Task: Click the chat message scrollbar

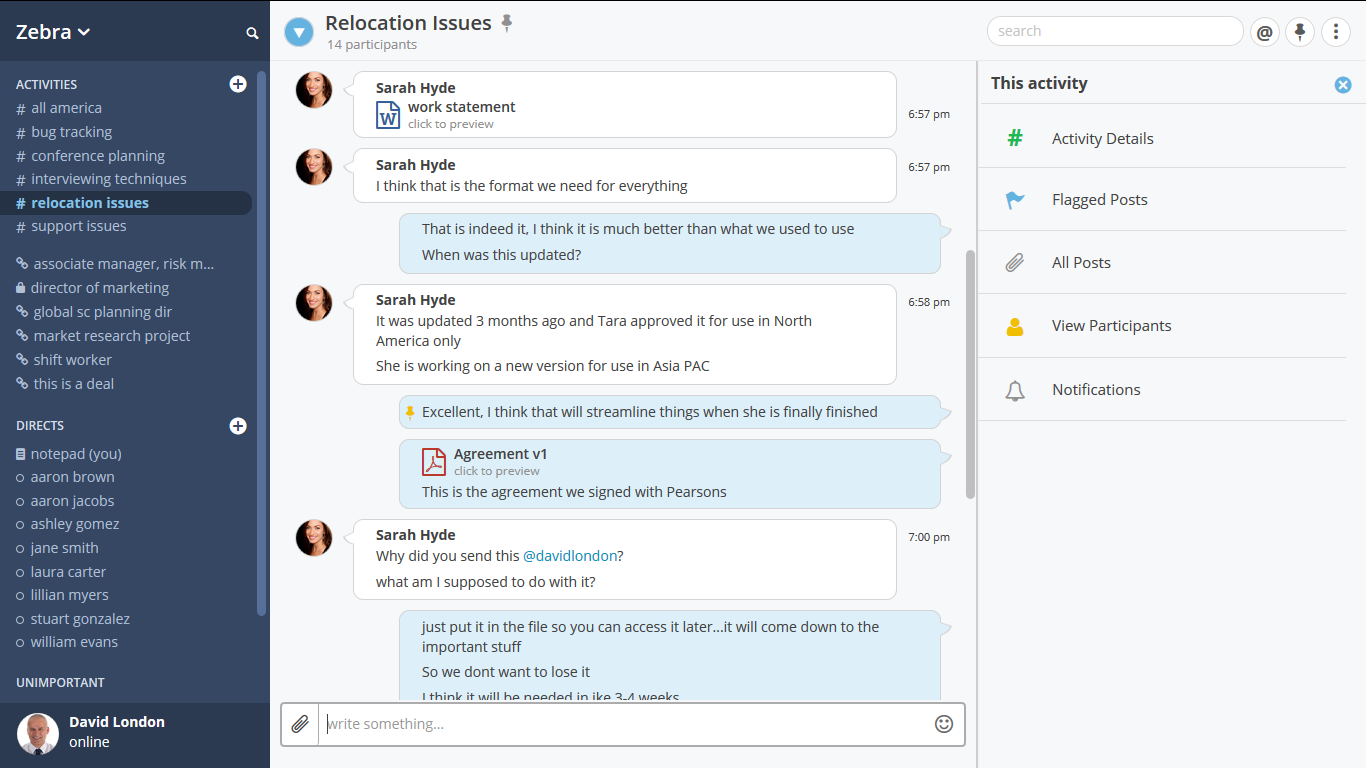Action: (x=970, y=374)
